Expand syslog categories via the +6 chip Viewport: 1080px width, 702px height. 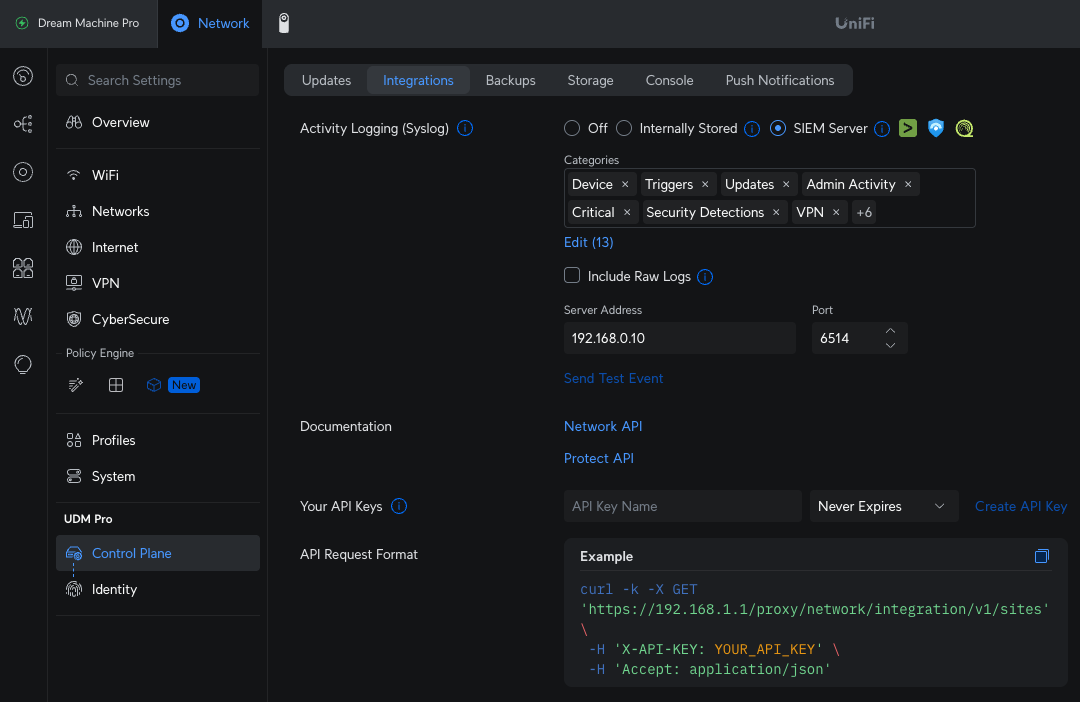[862, 212]
